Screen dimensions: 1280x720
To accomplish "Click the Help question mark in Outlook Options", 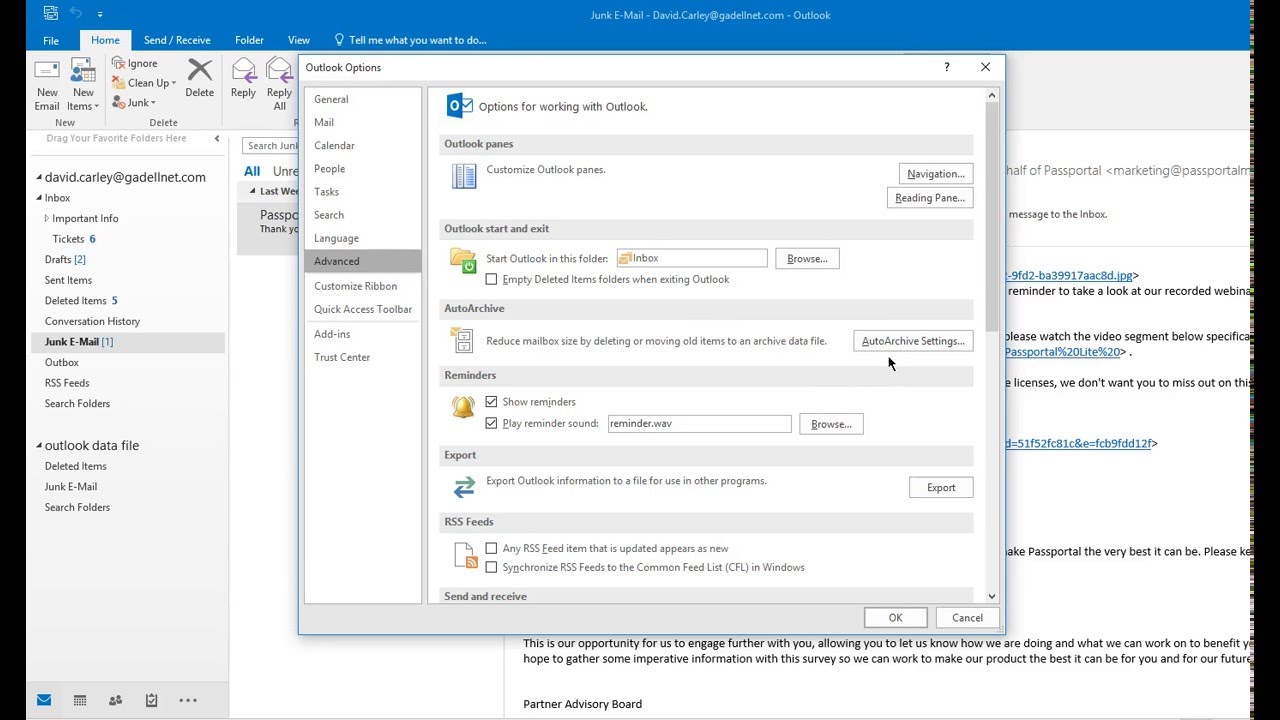I will tap(946, 67).
